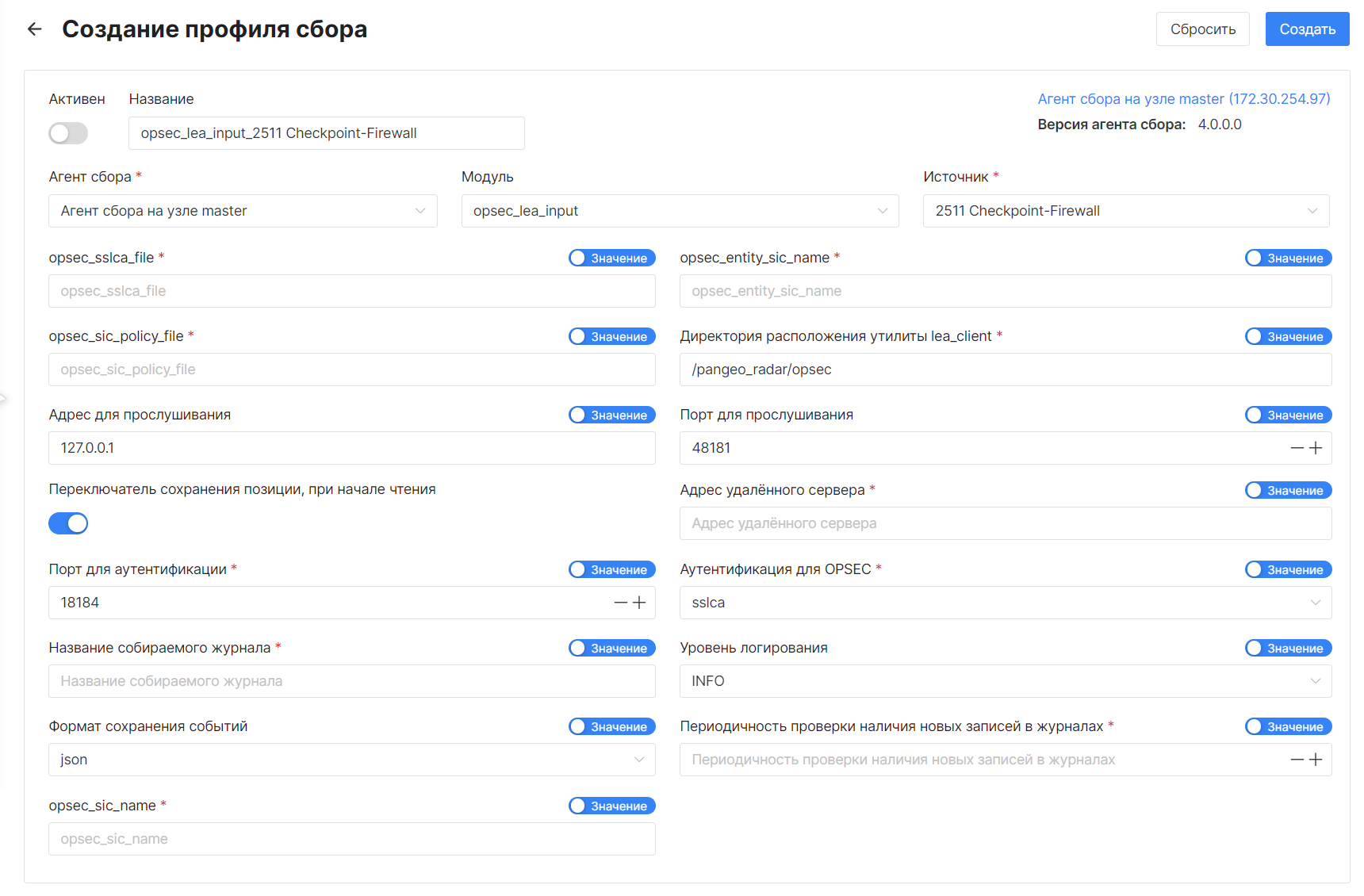Decrease the listening port 48181 with minus

click(1297, 448)
